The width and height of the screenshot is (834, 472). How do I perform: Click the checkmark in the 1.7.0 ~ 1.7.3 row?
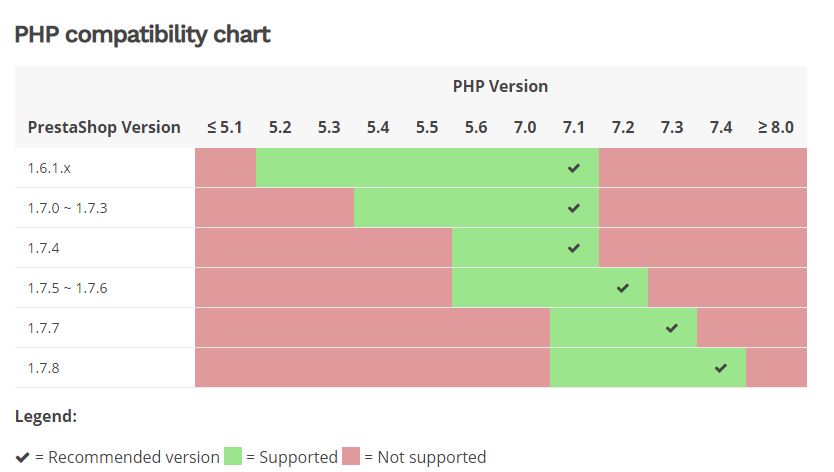573,208
